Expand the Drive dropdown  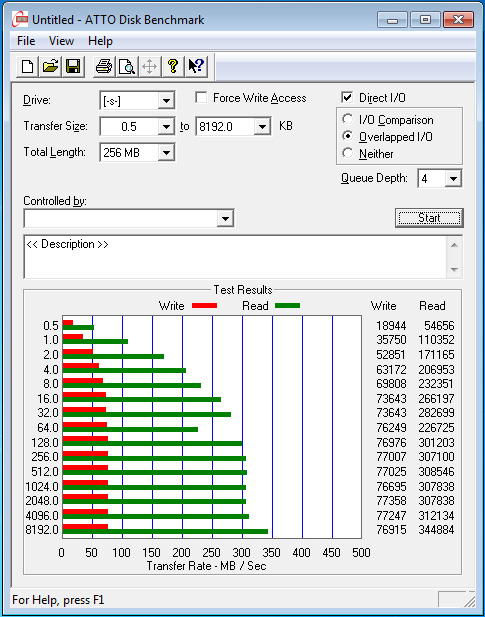point(166,101)
